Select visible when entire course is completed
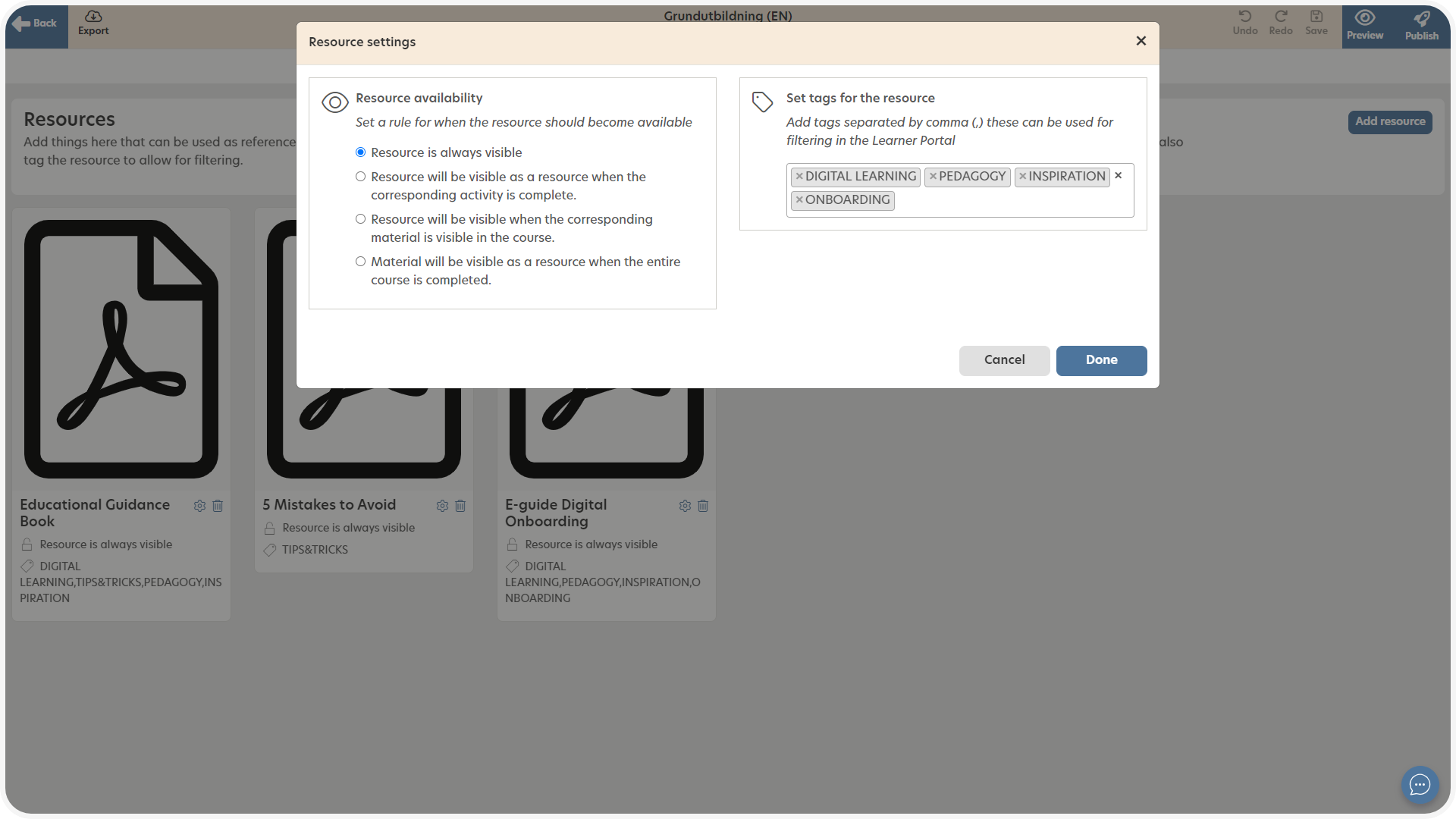 (x=361, y=262)
